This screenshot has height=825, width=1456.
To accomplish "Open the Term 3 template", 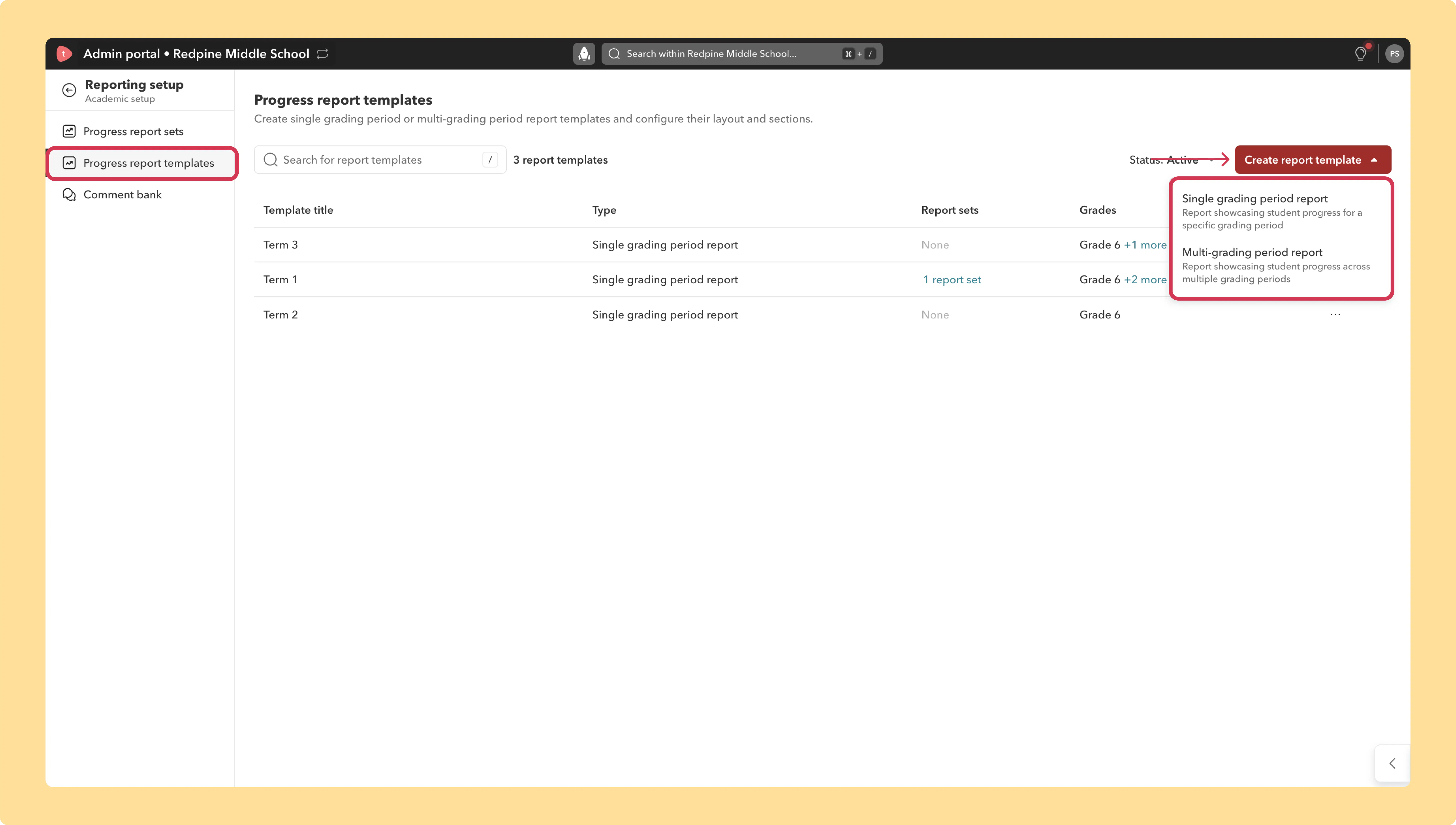I will [x=280, y=245].
